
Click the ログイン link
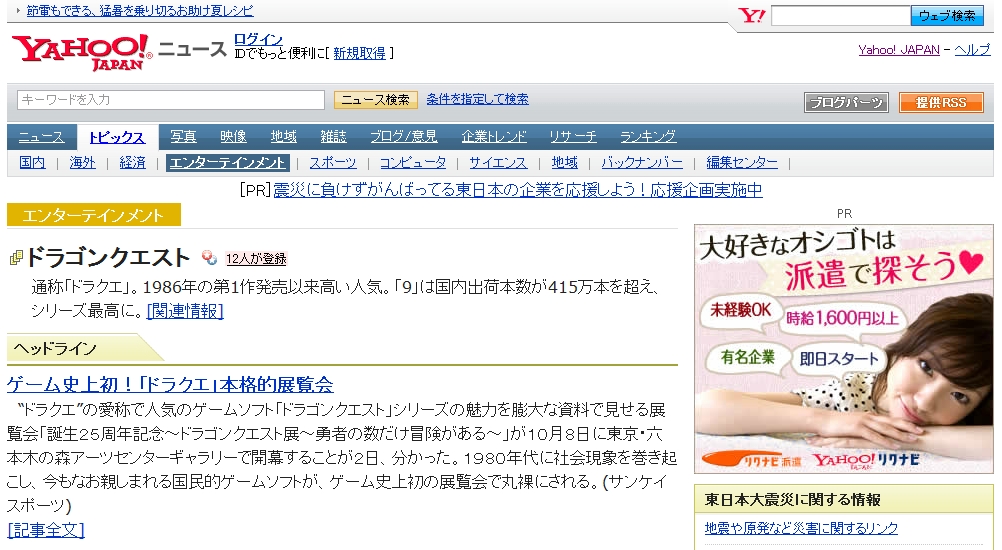[258, 39]
